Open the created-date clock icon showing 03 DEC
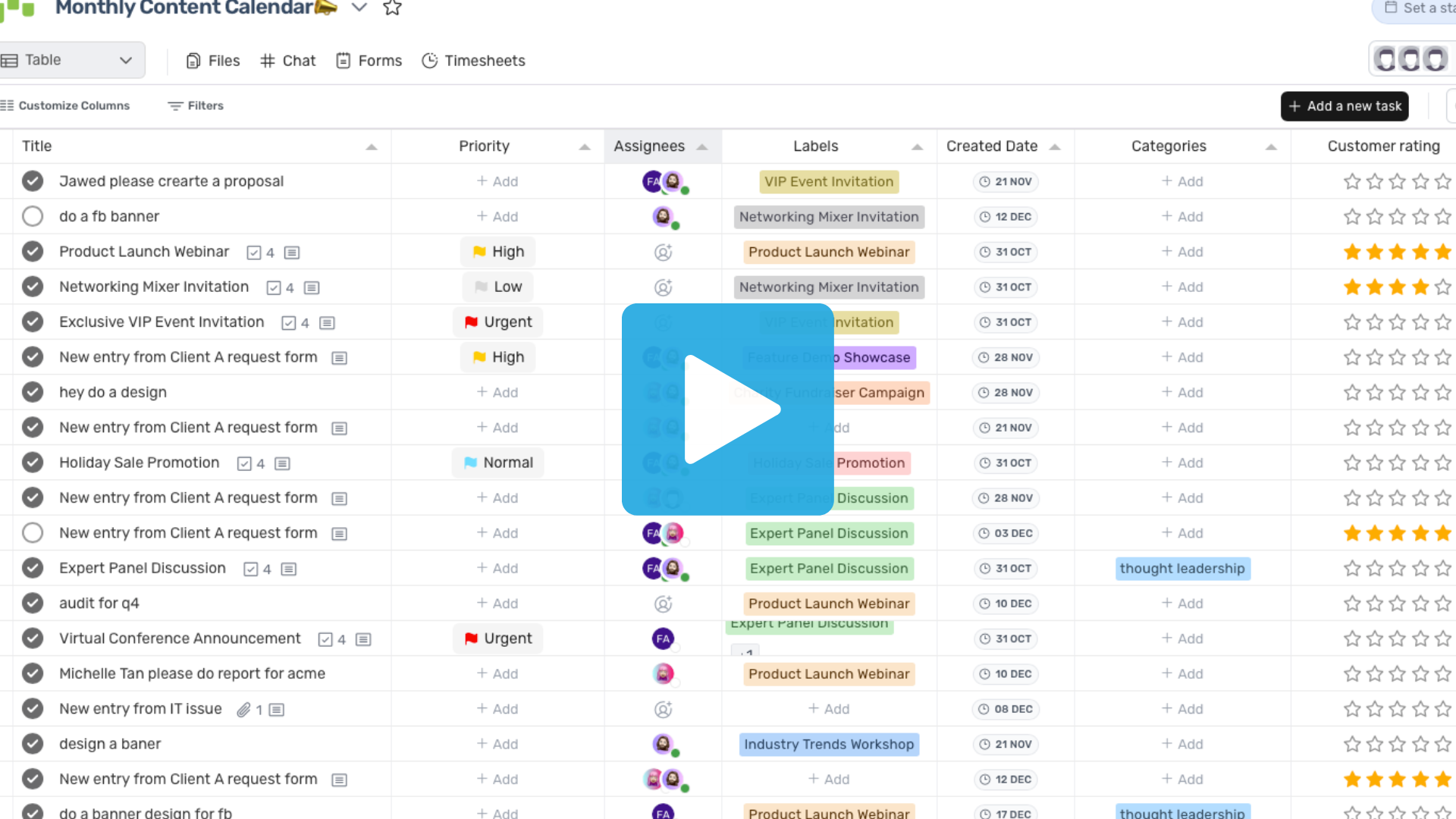Viewport: 1456px width, 819px height. [984, 534]
